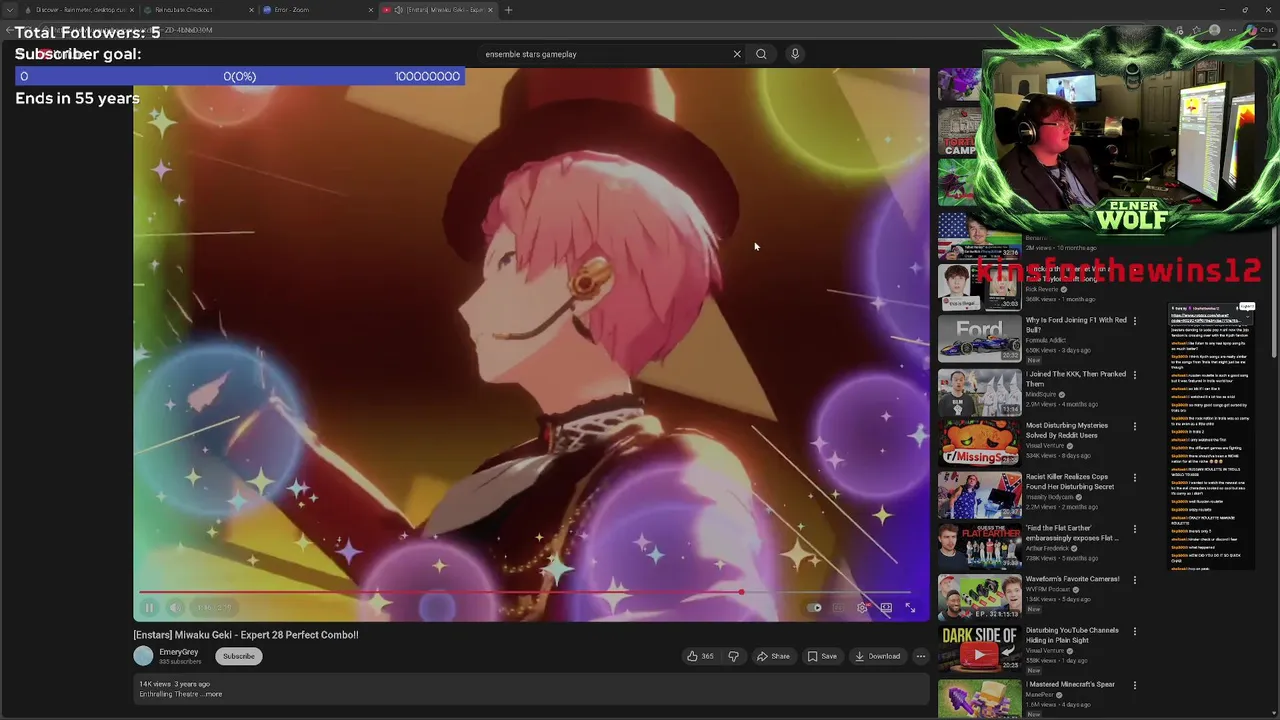Open the player settings gear

pos(862,607)
